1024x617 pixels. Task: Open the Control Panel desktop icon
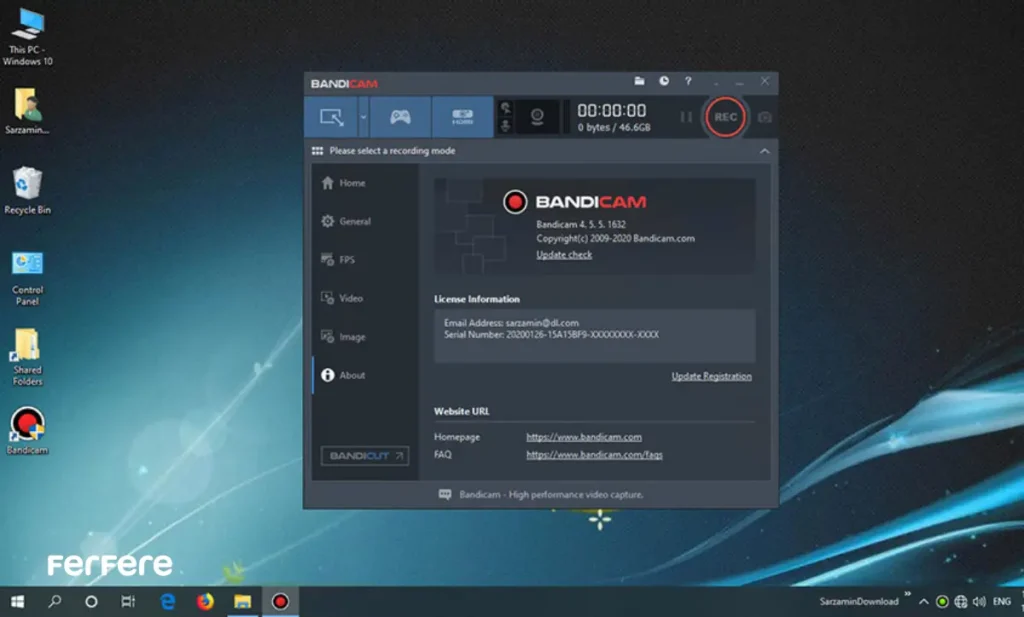pyautogui.click(x=27, y=278)
